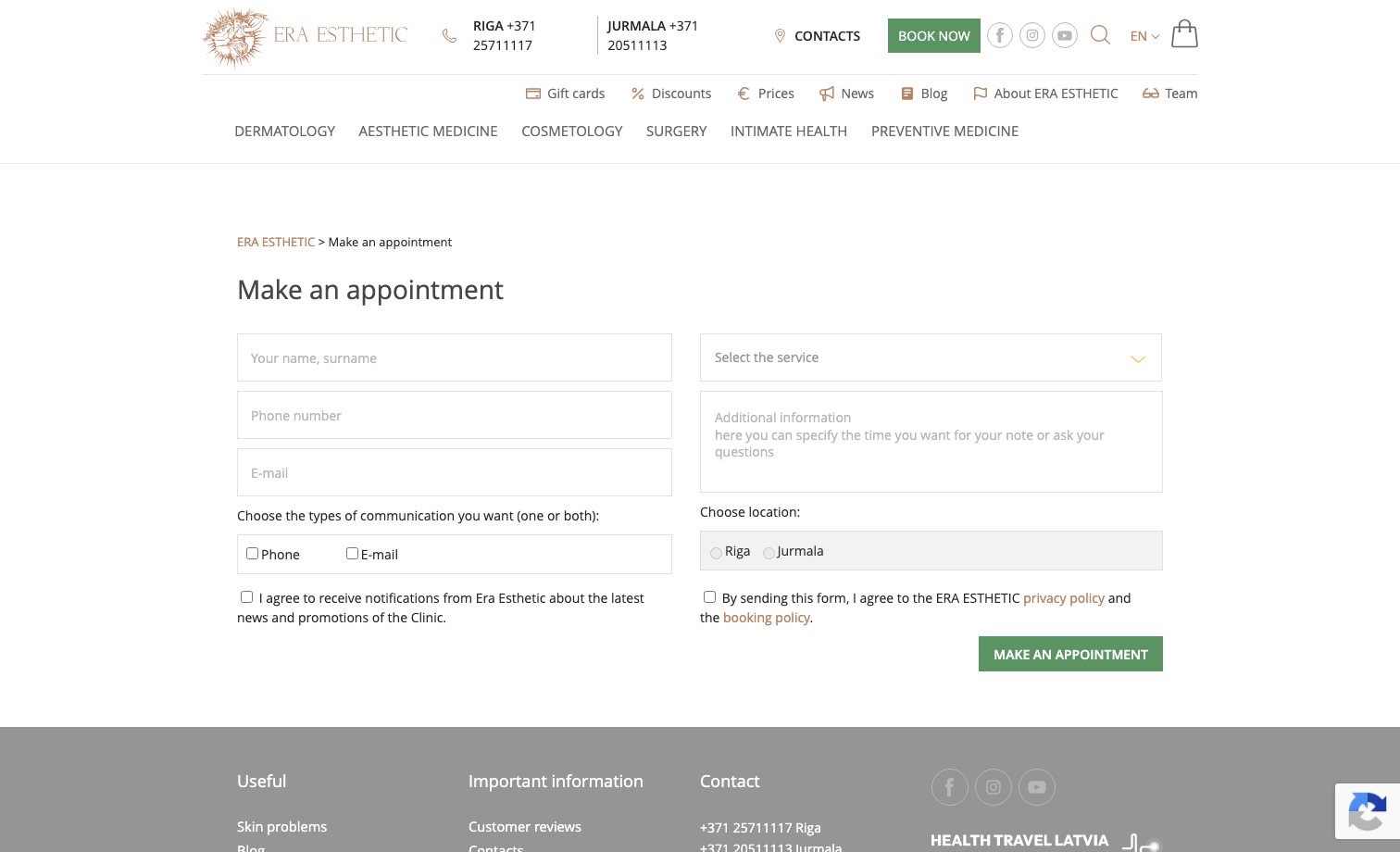This screenshot has height=852, width=1400.
Task: Open the EN language selector
Action: (1144, 36)
